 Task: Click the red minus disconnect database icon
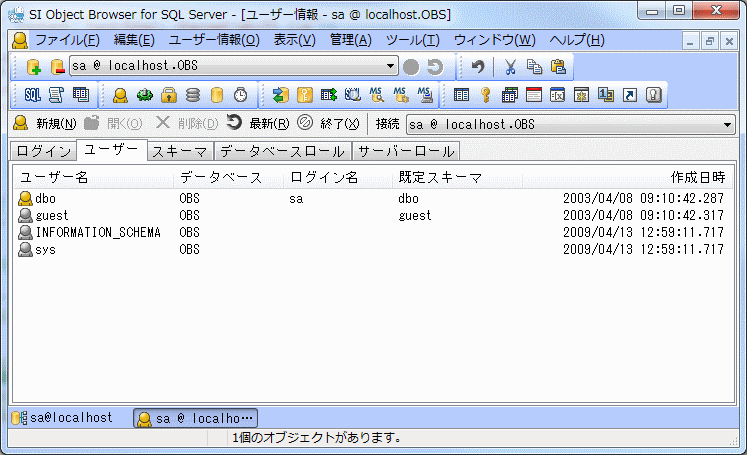[57, 67]
